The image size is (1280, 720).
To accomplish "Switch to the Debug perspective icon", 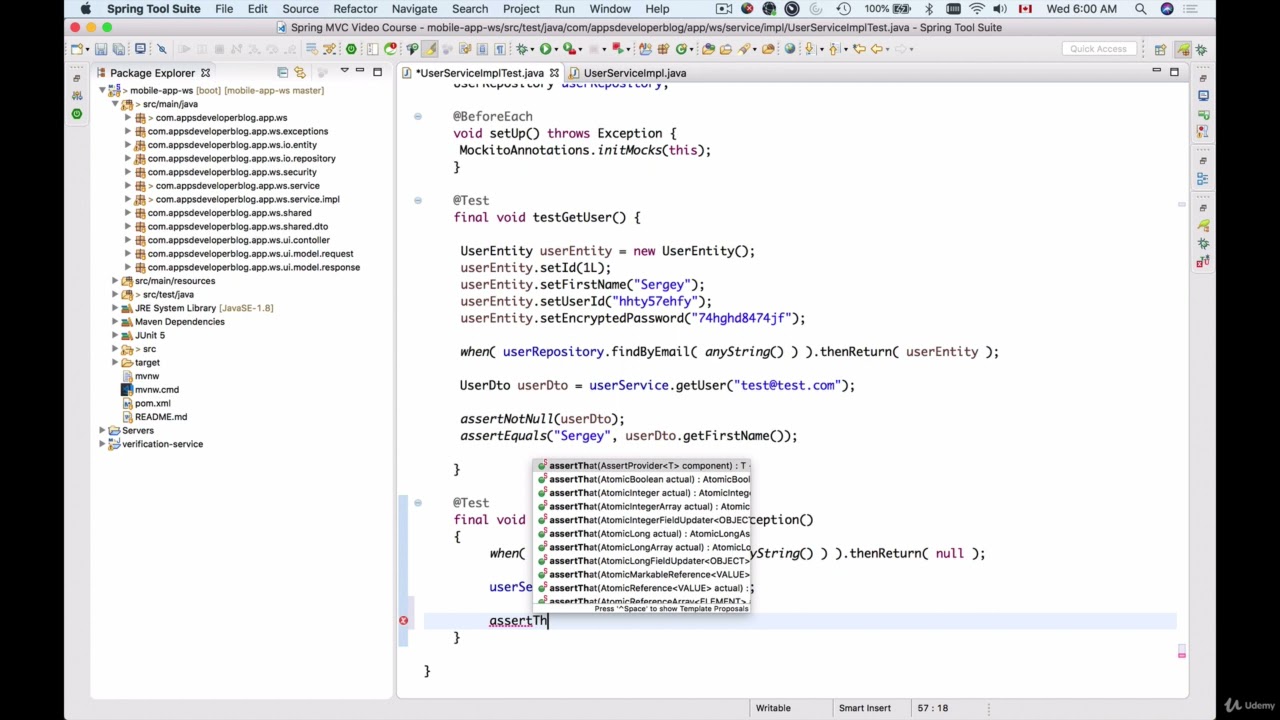I will coord(1202,48).
